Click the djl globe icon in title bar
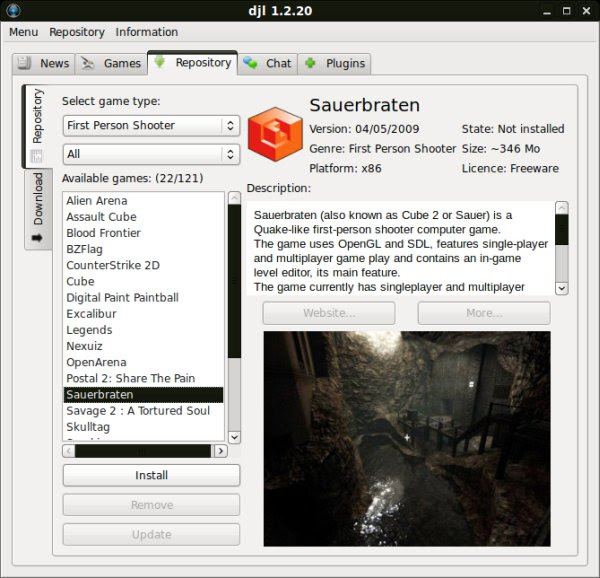Screen dimensions: 600x578 pyautogui.click(x=13, y=10)
